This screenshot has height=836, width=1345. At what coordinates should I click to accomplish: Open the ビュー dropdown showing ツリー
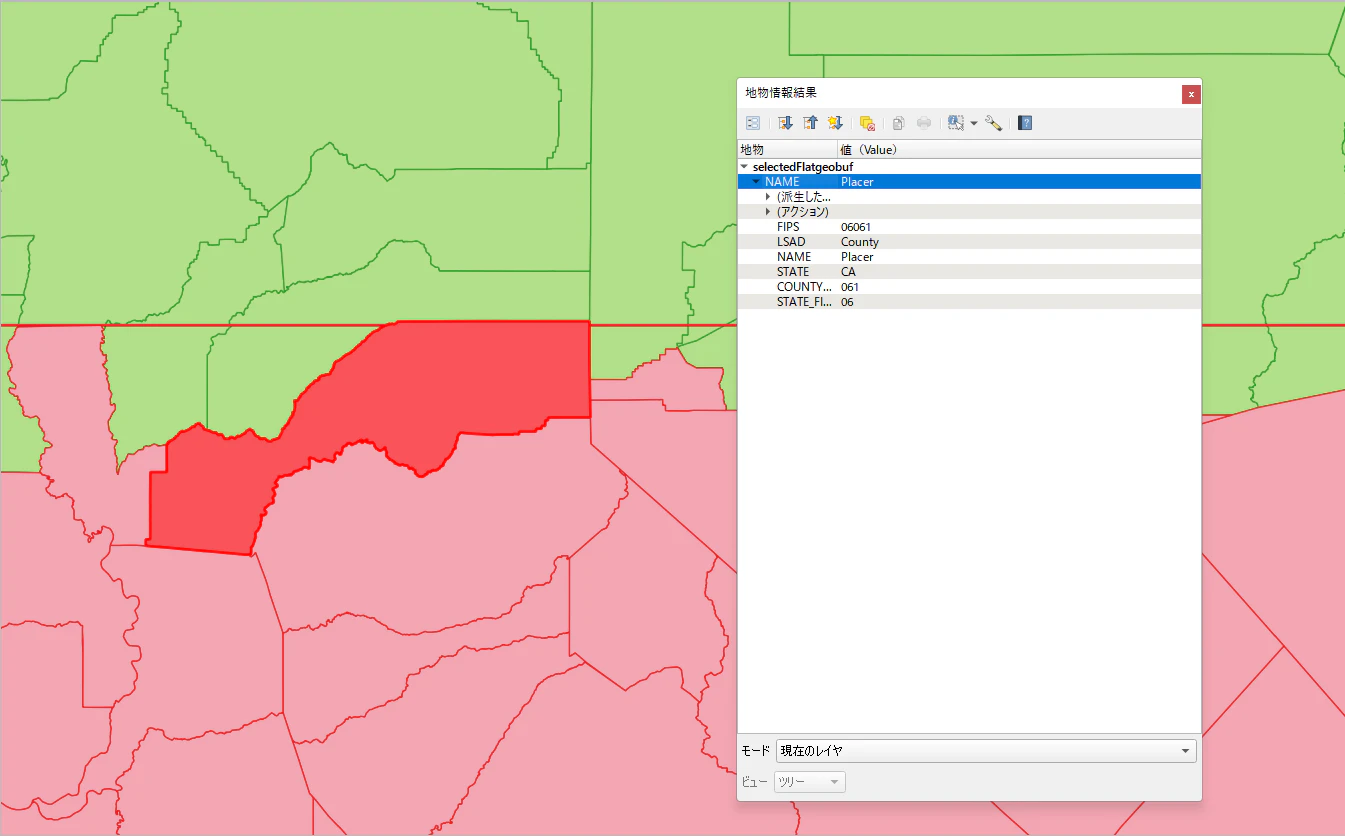tap(809, 782)
